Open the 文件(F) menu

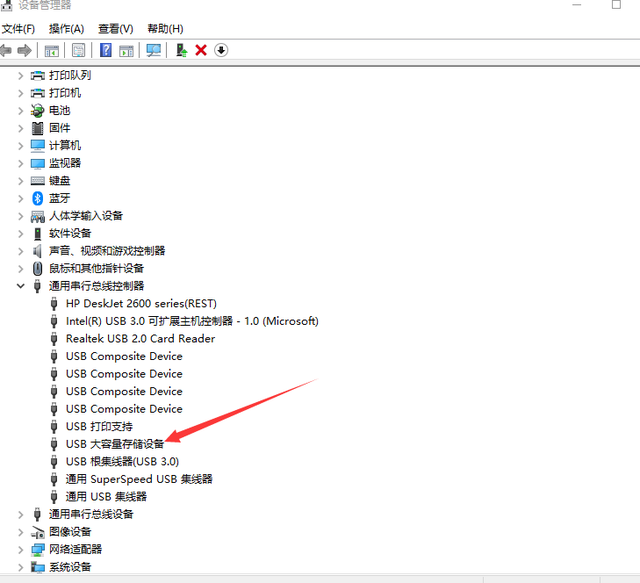point(18,29)
